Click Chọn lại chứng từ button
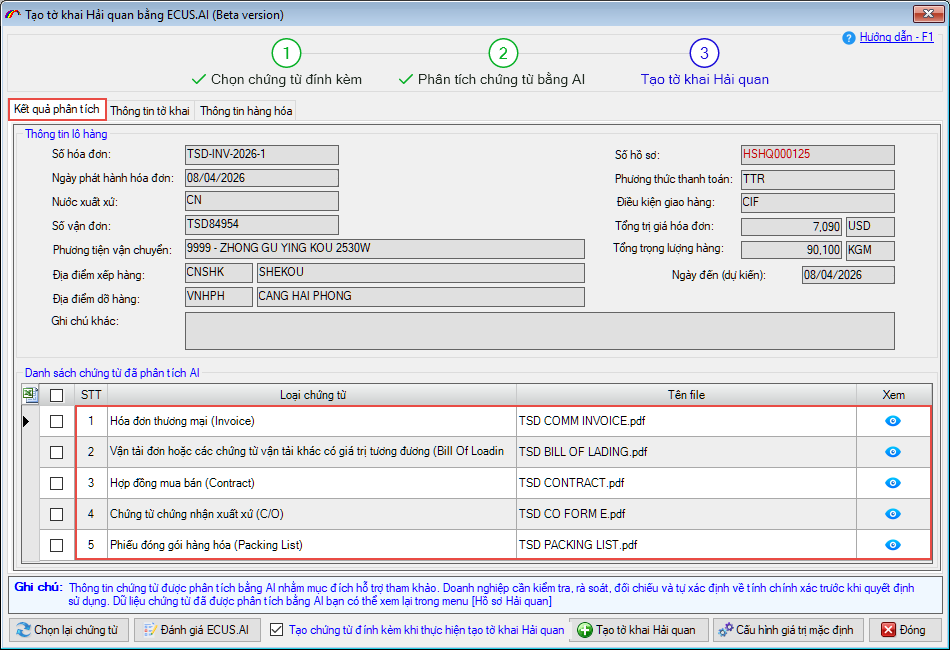Screen dimensions: 950x650 point(68,630)
